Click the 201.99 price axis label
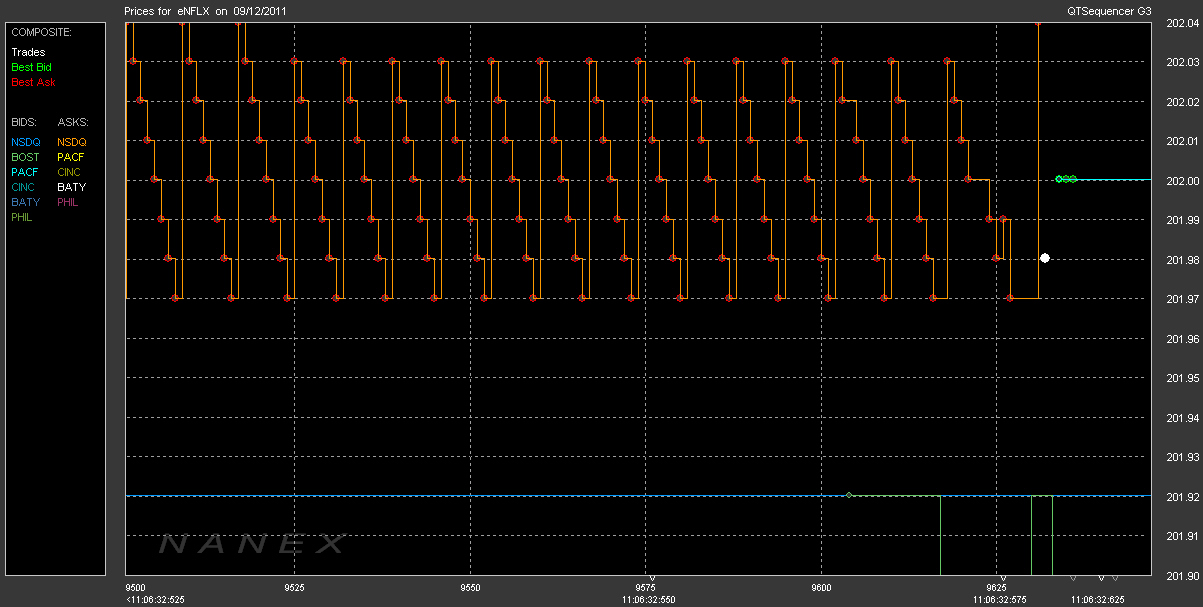The image size is (1203, 607). 1183,220
